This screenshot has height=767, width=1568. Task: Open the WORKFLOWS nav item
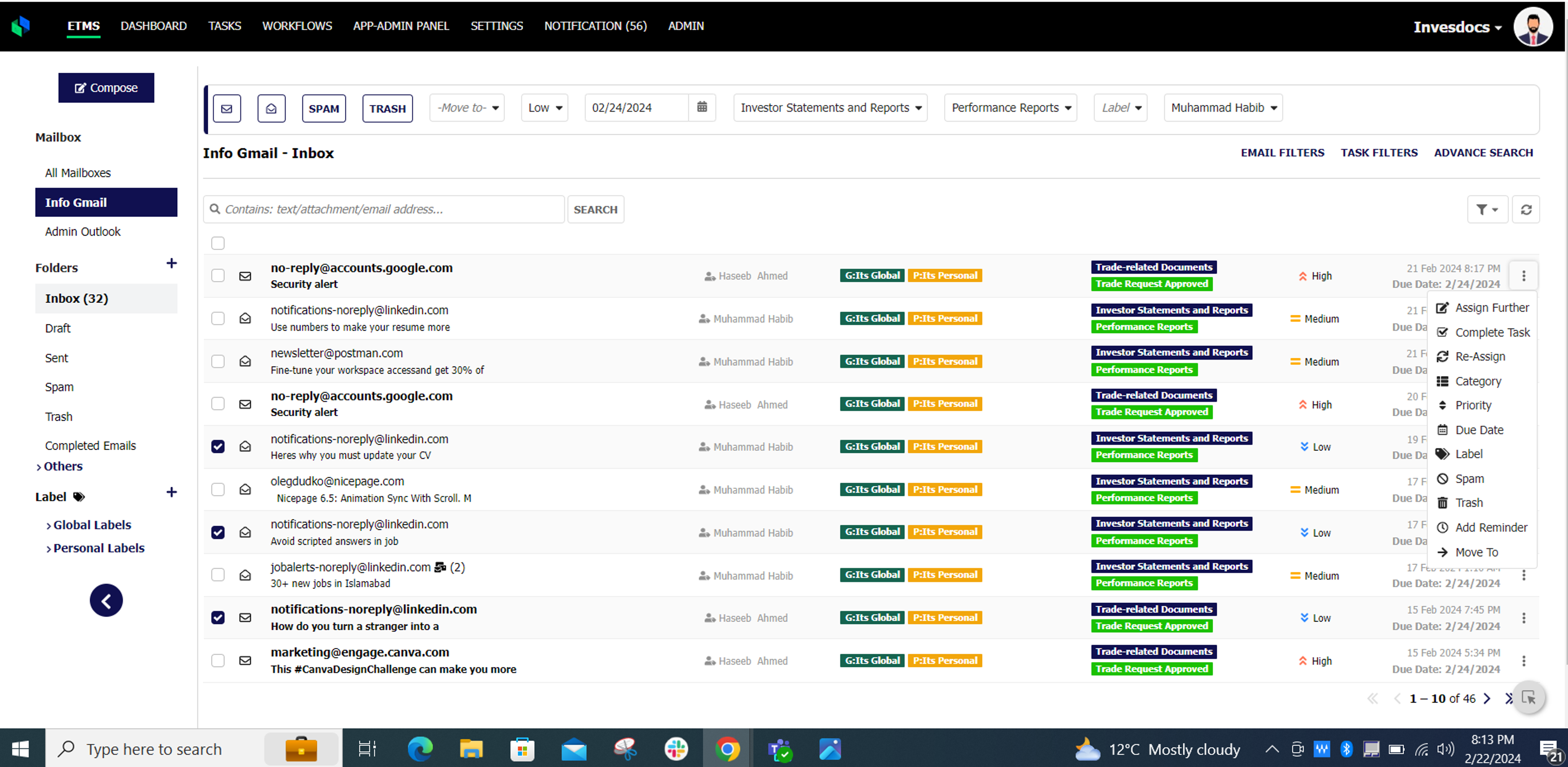point(297,26)
